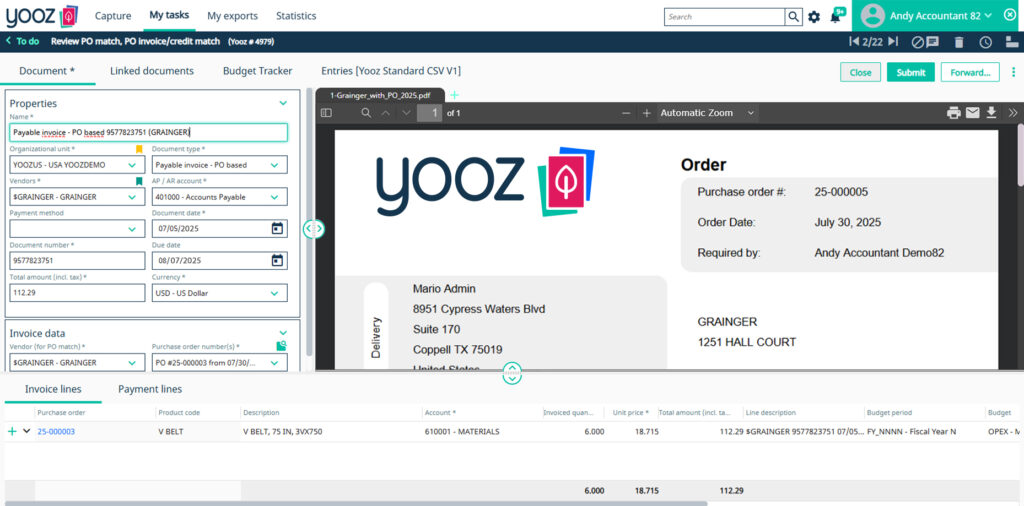The width and height of the screenshot is (1024, 506).
Task: Add an invoice line with plus icon
Action: pos(12,432)
